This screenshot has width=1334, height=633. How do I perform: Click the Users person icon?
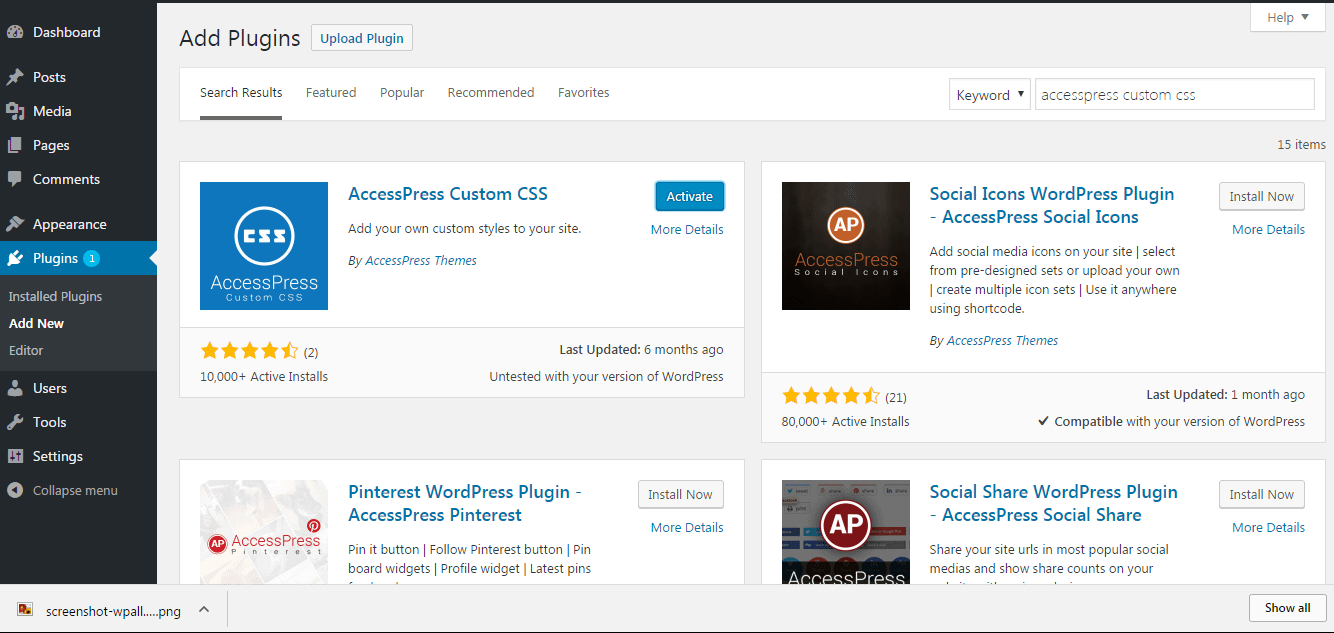pyautogui.click(x=15, y=388)
